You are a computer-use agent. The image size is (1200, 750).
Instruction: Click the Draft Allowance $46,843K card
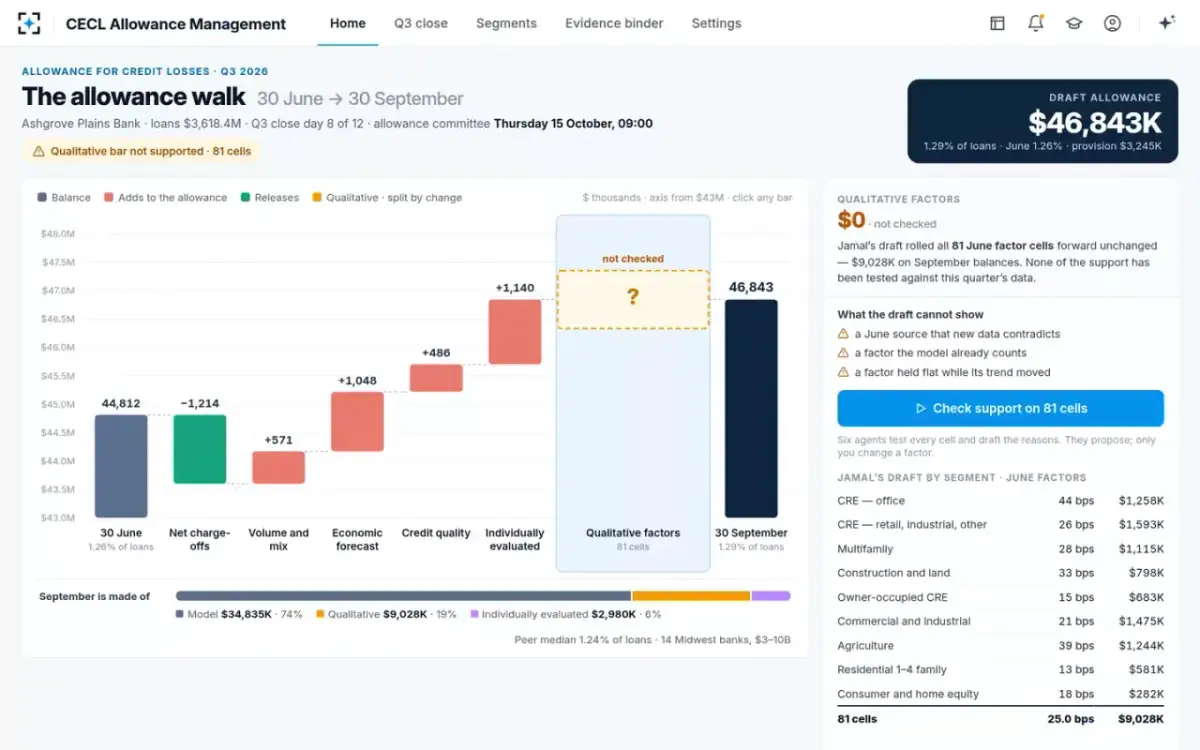pos(1042,121)
